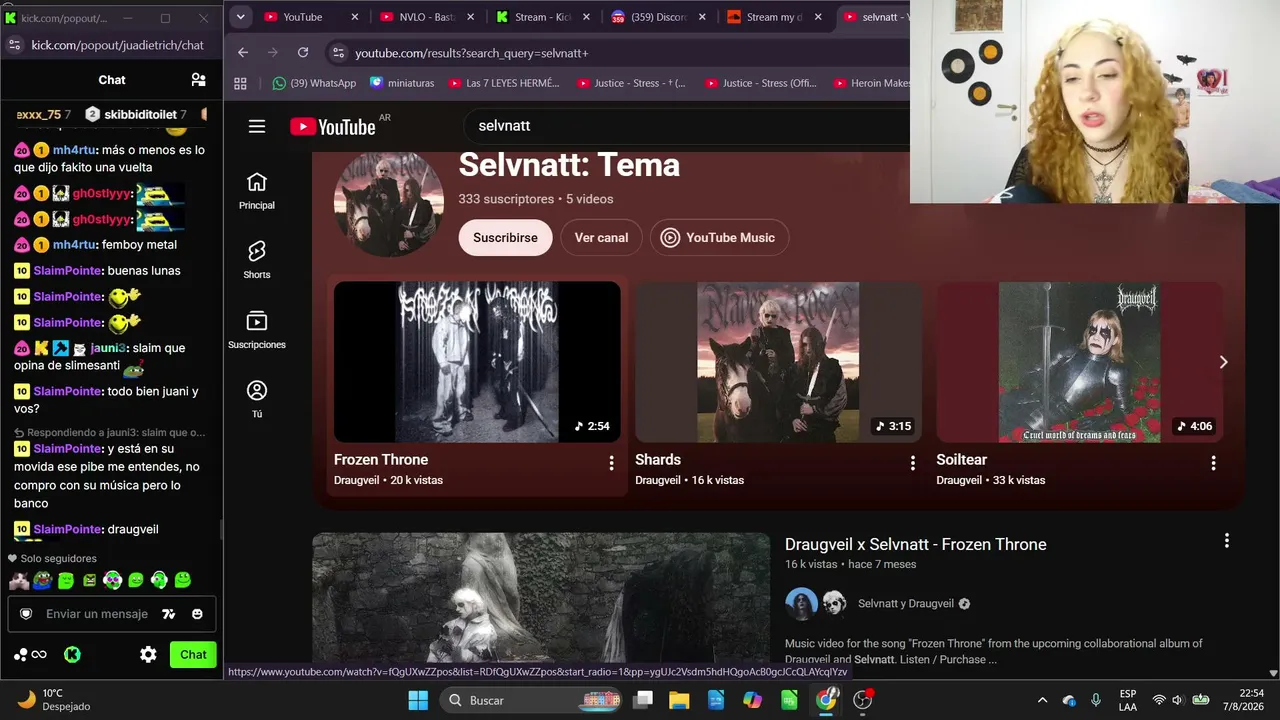The height and width of the screenshot is (720, 1280).
Task: Subscribe to Selvnatt with Suscribirse button
Action: [505, 238]
